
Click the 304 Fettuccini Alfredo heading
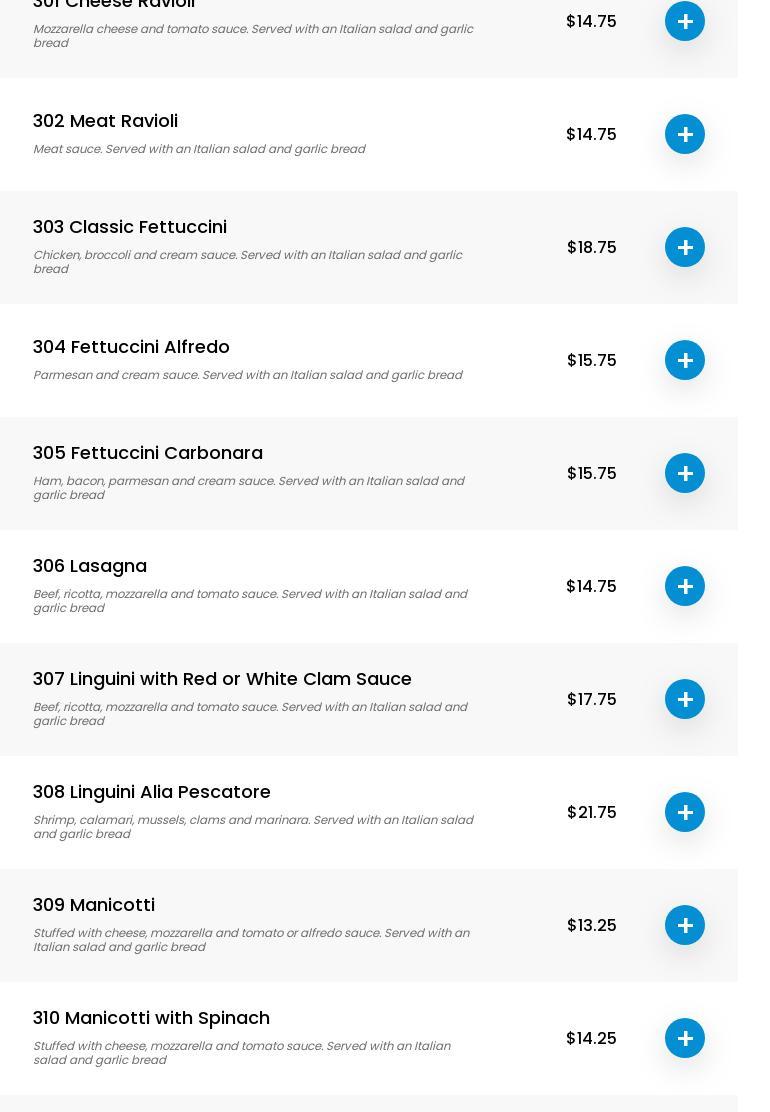pos(131,347)
